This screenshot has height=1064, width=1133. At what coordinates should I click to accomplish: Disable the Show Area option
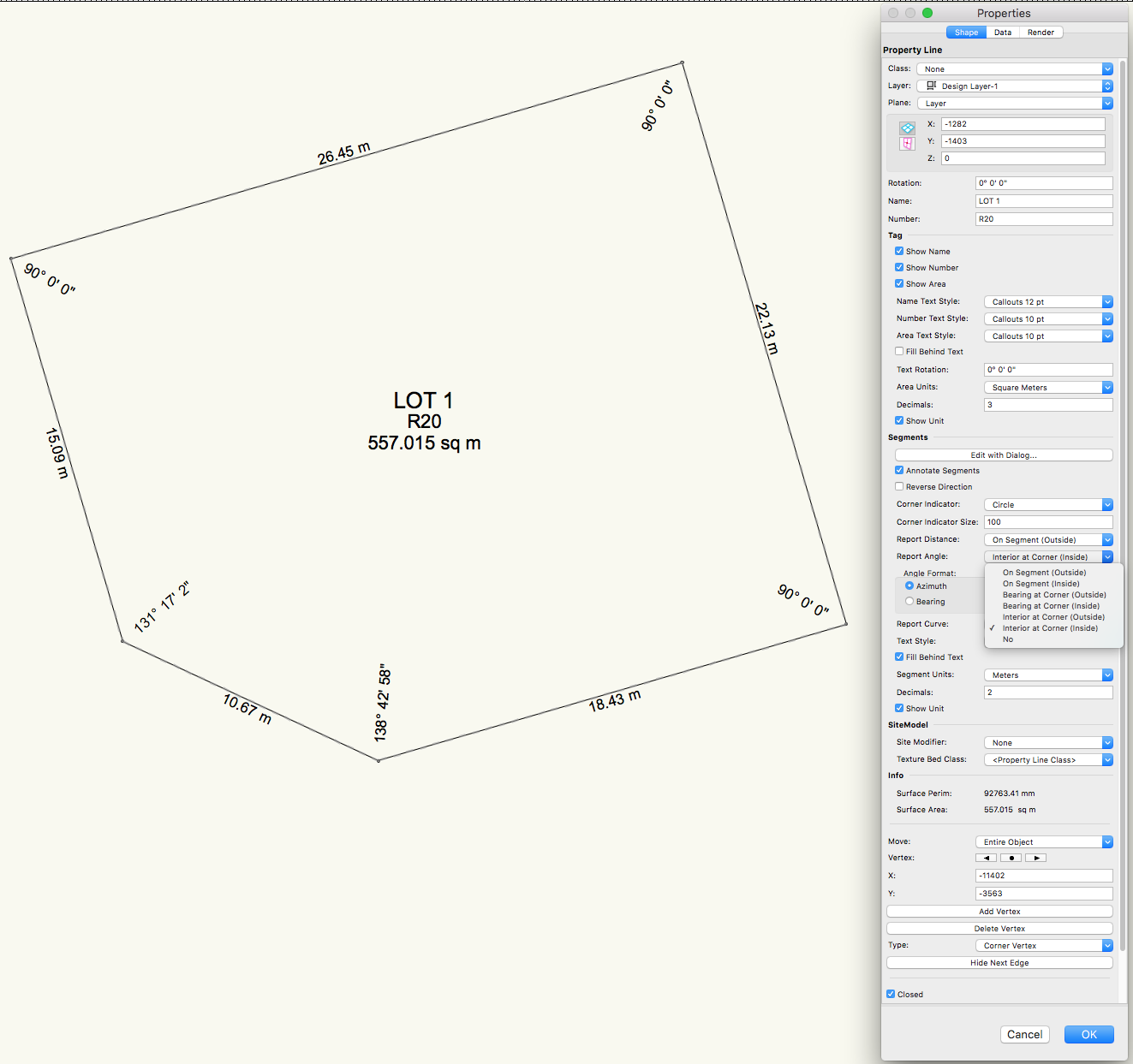click(899, 283)
